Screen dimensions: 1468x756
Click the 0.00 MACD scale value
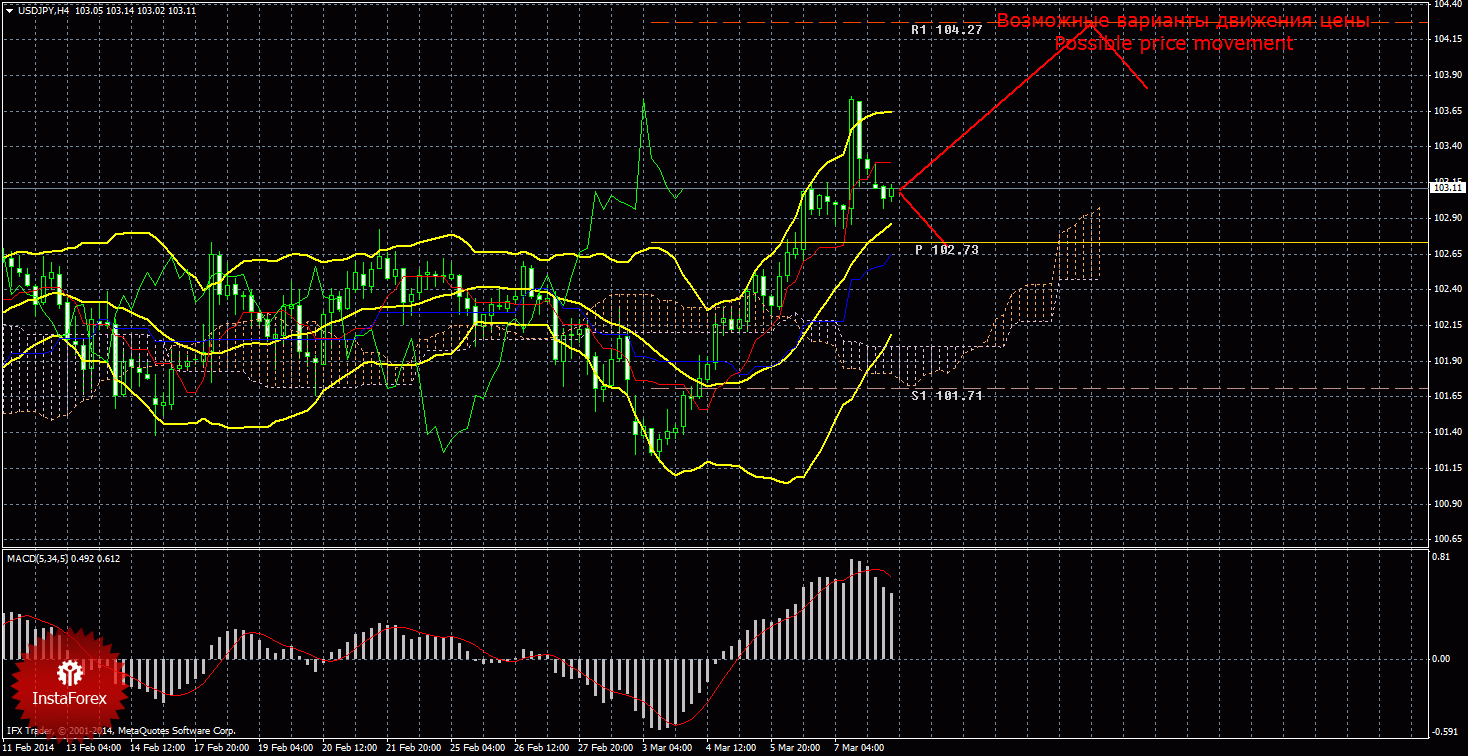1442,658
